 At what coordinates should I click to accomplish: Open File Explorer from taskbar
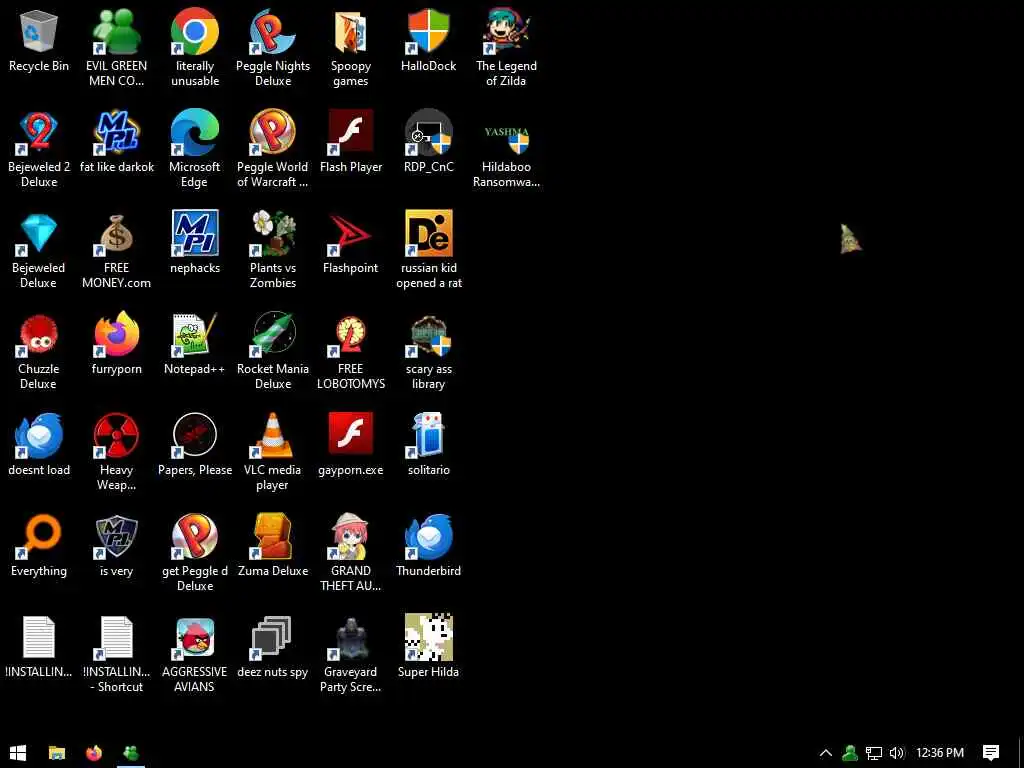click(57, 753)
